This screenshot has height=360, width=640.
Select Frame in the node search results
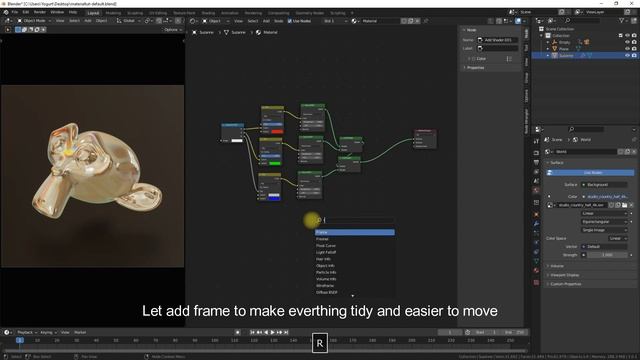tap(355, 232)
